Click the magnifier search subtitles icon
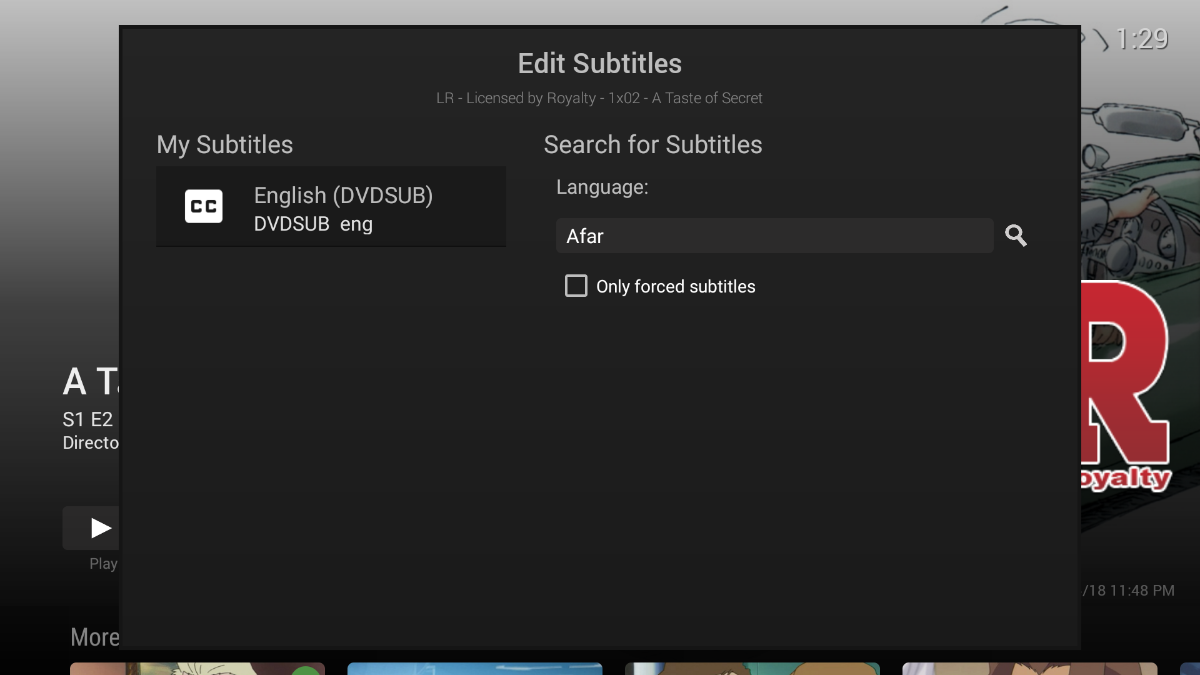The height and width of the screenshot is (675, 1200). click(x=1016, y=236)
